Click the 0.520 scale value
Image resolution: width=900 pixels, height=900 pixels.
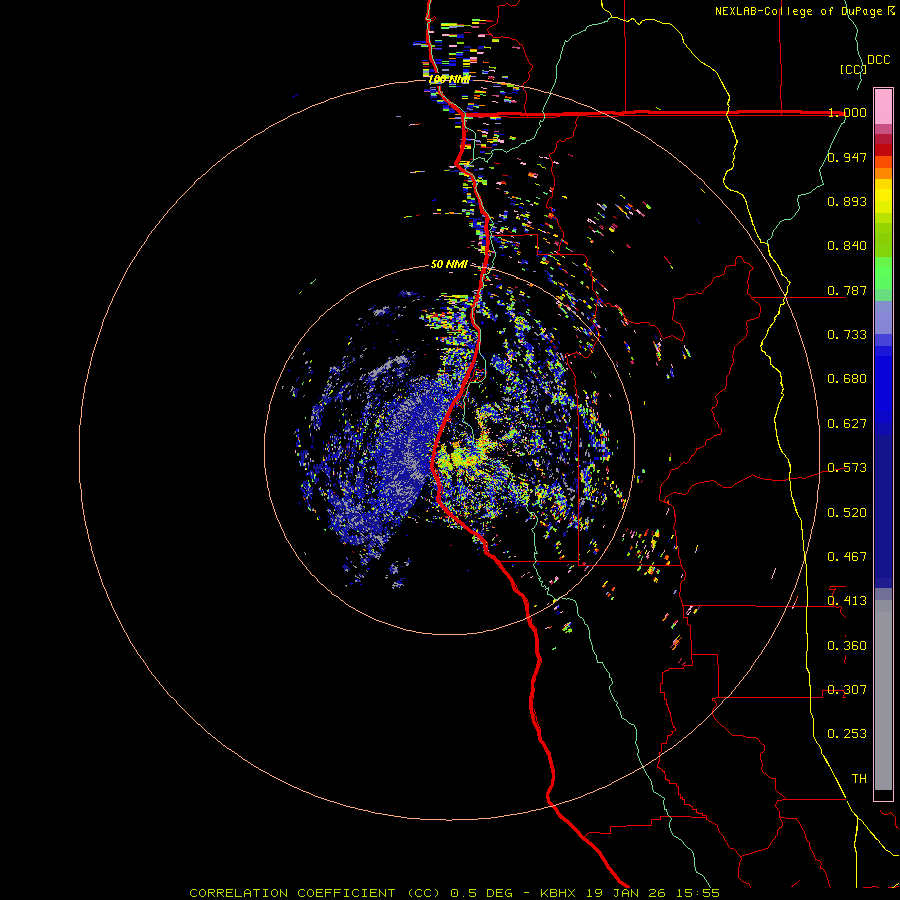tap(847, 513)
